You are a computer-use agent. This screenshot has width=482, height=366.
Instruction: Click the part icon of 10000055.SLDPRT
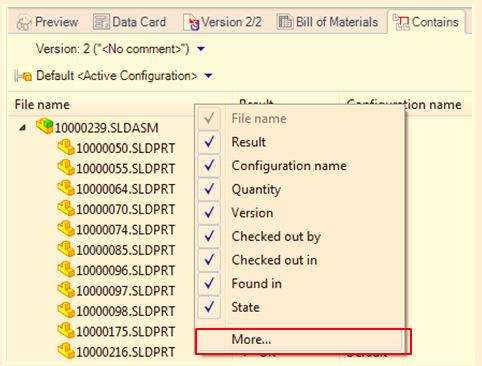[x=66, y=168]
